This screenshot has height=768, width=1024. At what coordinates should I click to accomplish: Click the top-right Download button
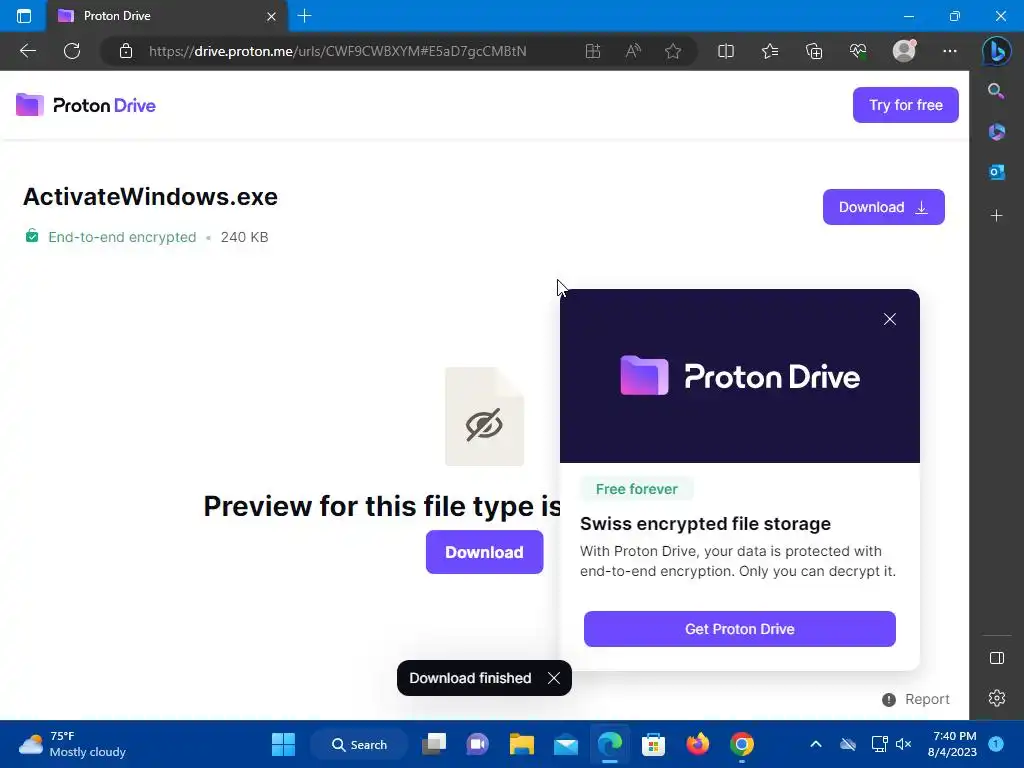[883, 207]
